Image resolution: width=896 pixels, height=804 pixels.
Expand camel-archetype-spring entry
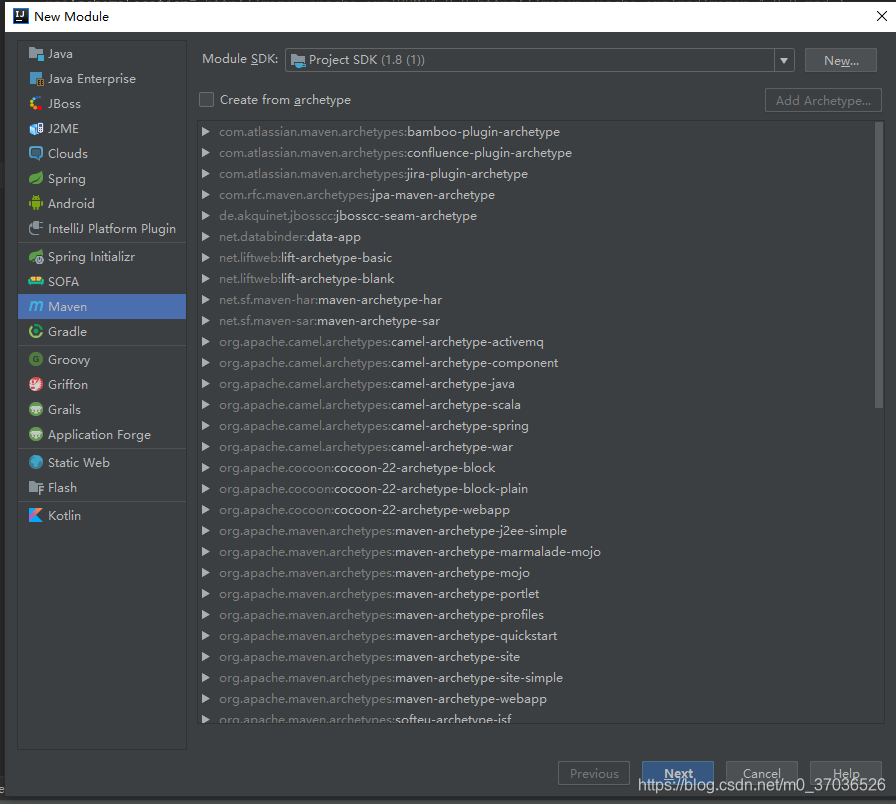[x=206, y=426]
